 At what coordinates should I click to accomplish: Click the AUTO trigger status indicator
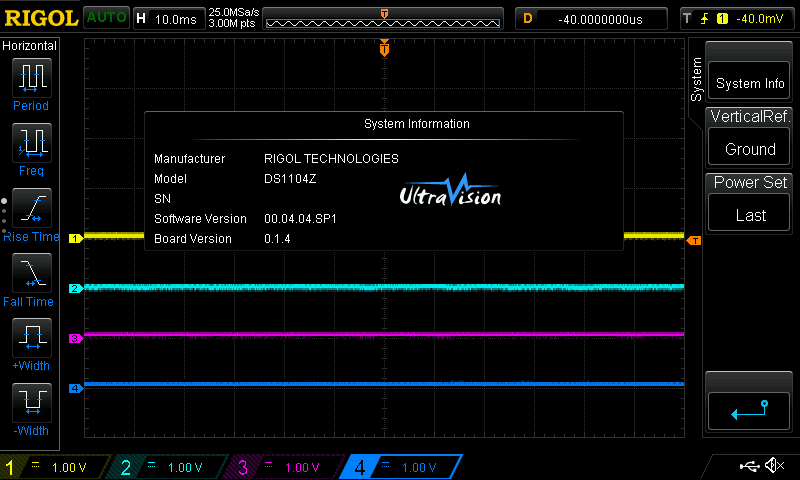pyautogui.click(x=106, y=18)
